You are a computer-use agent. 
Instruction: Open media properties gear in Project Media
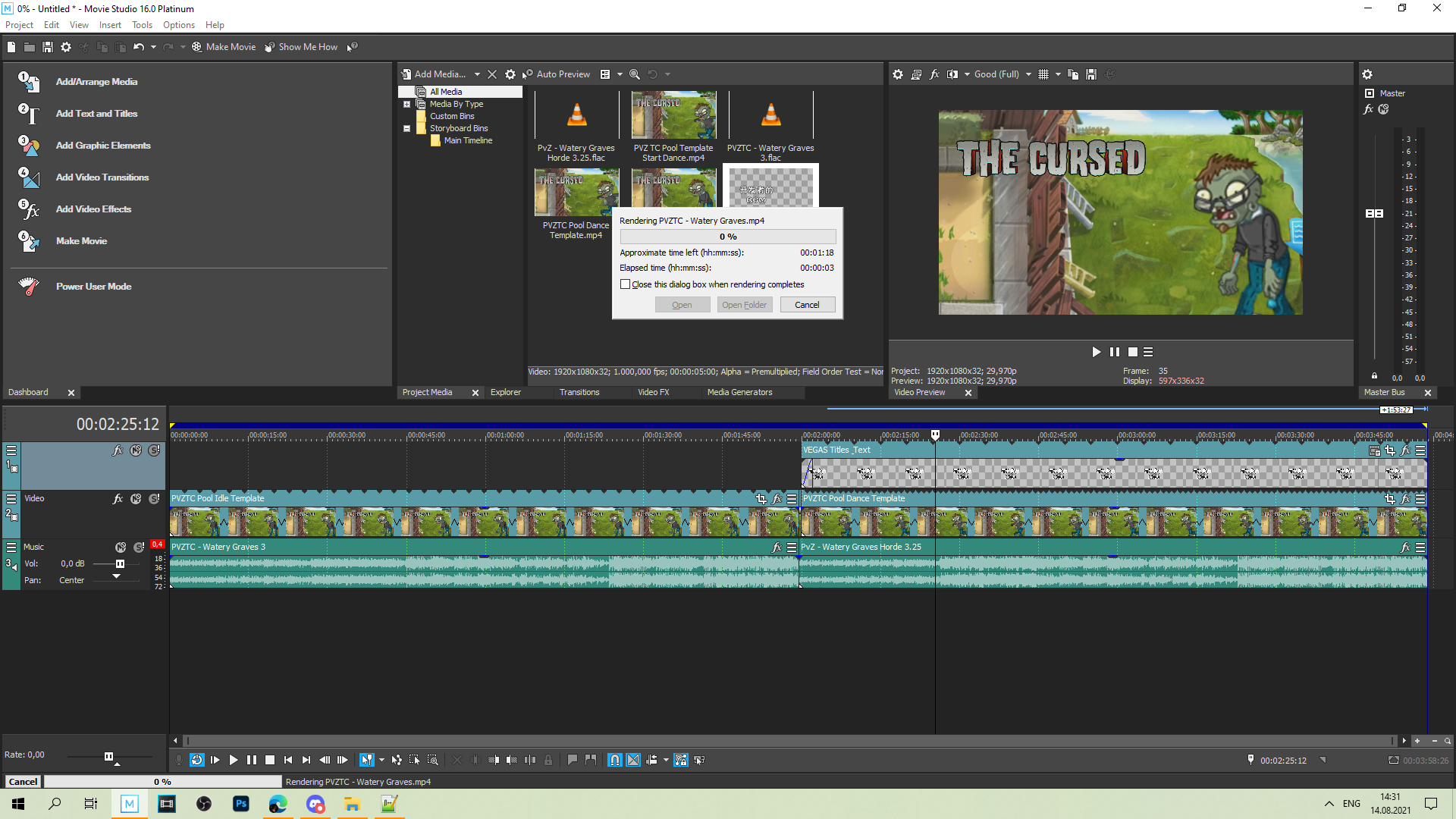pyautogui.click(x=510, y=74)
